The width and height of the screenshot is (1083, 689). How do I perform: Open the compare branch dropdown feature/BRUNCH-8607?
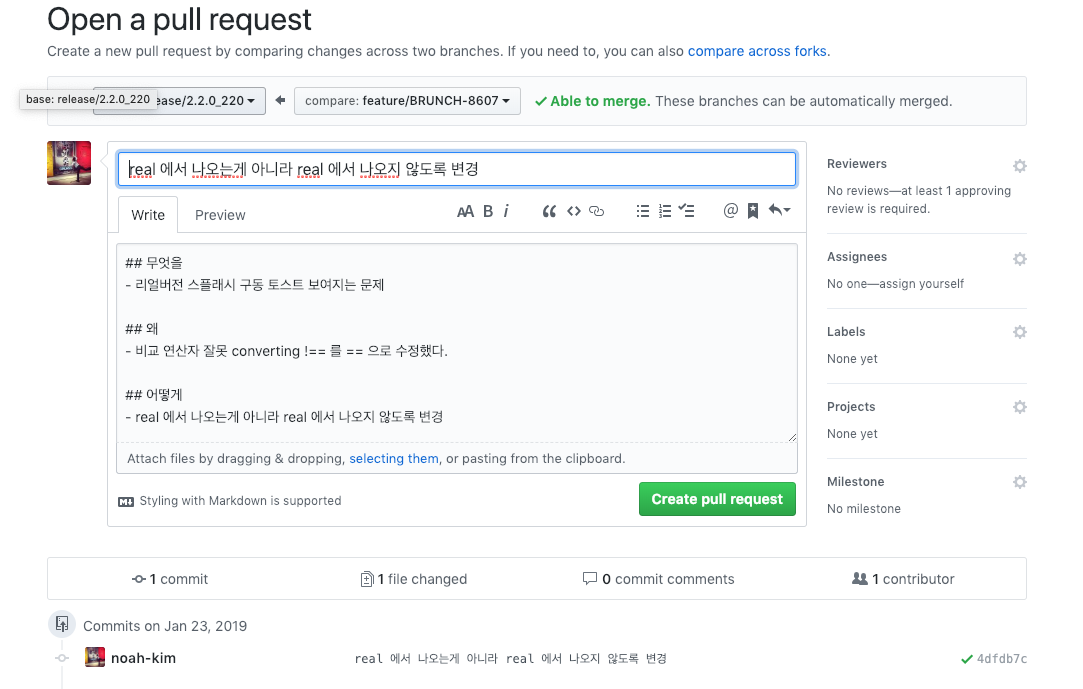coord(406,101)
